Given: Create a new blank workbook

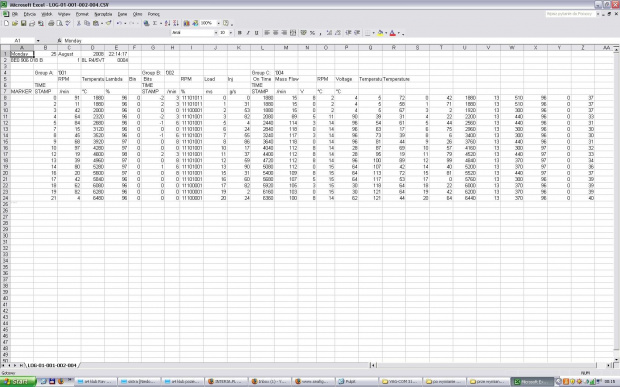Looking at the screenshot, I should coord(6,23).
